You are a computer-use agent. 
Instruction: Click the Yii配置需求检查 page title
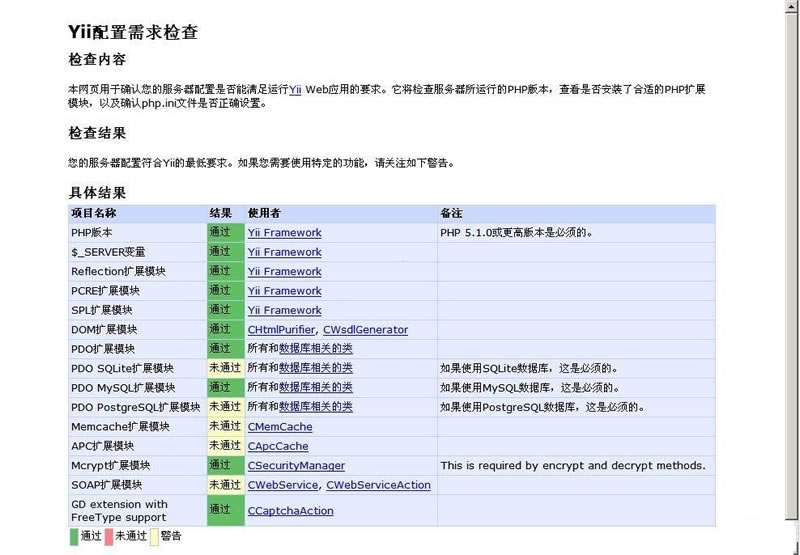[133, 32]
